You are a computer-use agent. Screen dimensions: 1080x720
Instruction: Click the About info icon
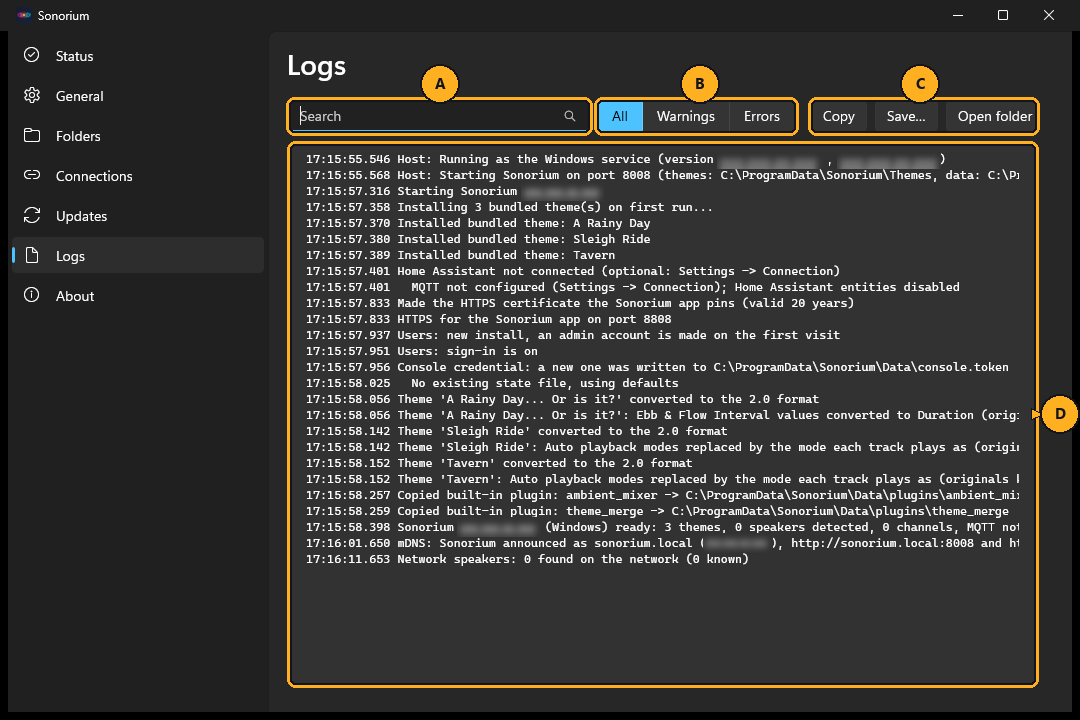pyautogui.click(x=32, y=295)
